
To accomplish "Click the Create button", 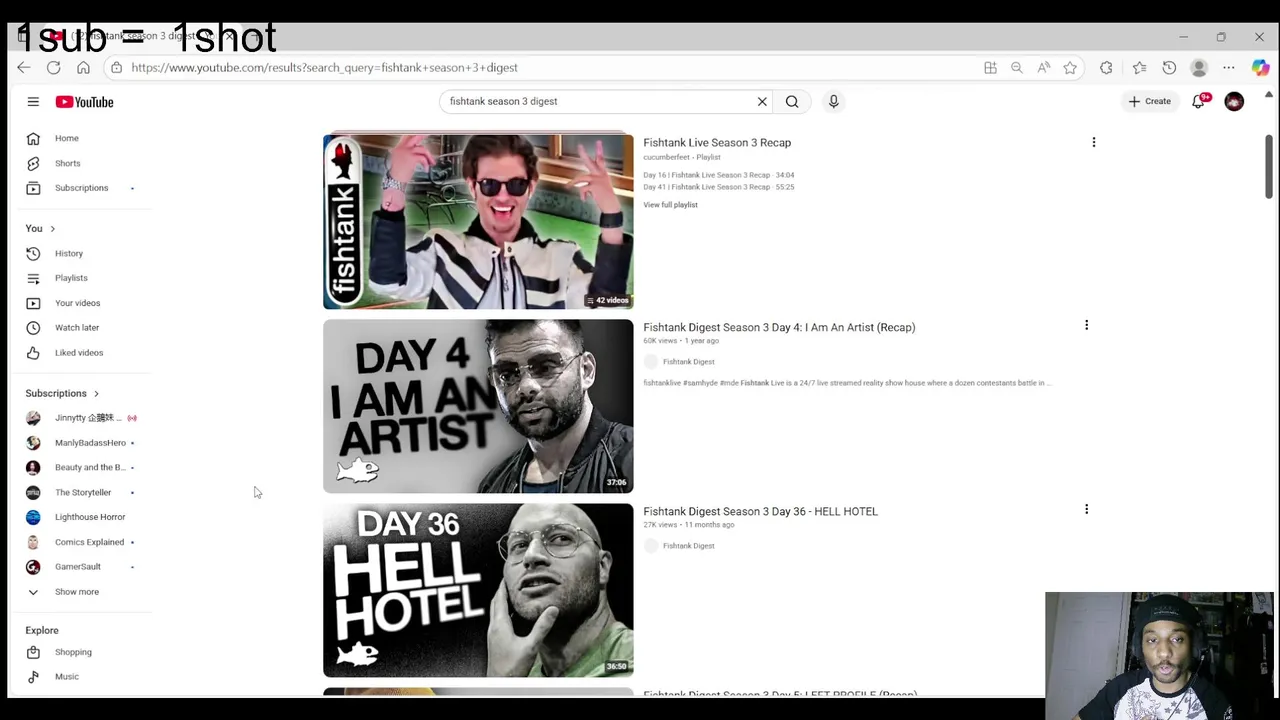I will coord(1150,101).
